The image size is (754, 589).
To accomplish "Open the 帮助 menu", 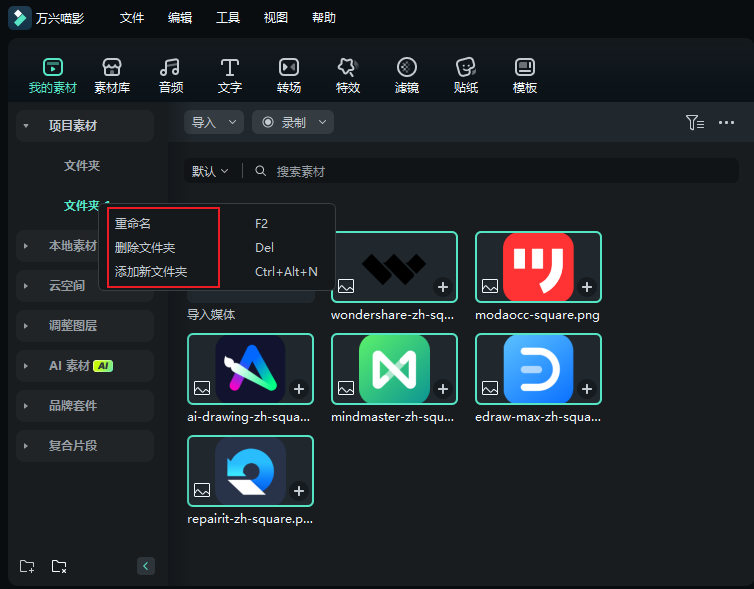I will pyautogui.click(x=324, y=18).
